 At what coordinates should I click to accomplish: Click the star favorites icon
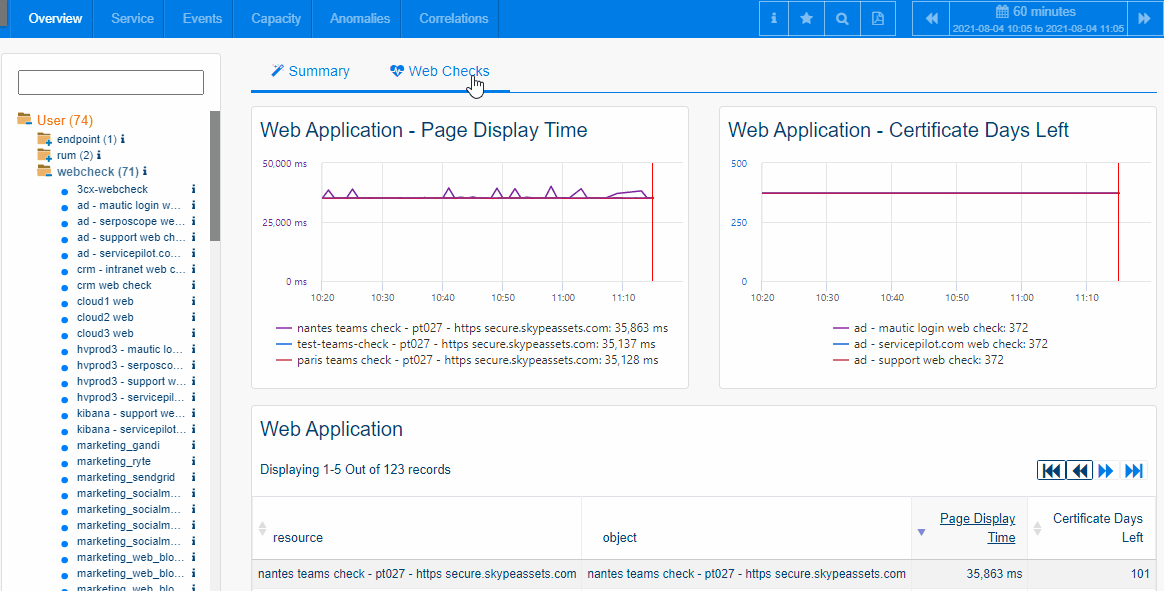[x=806, y=18]
